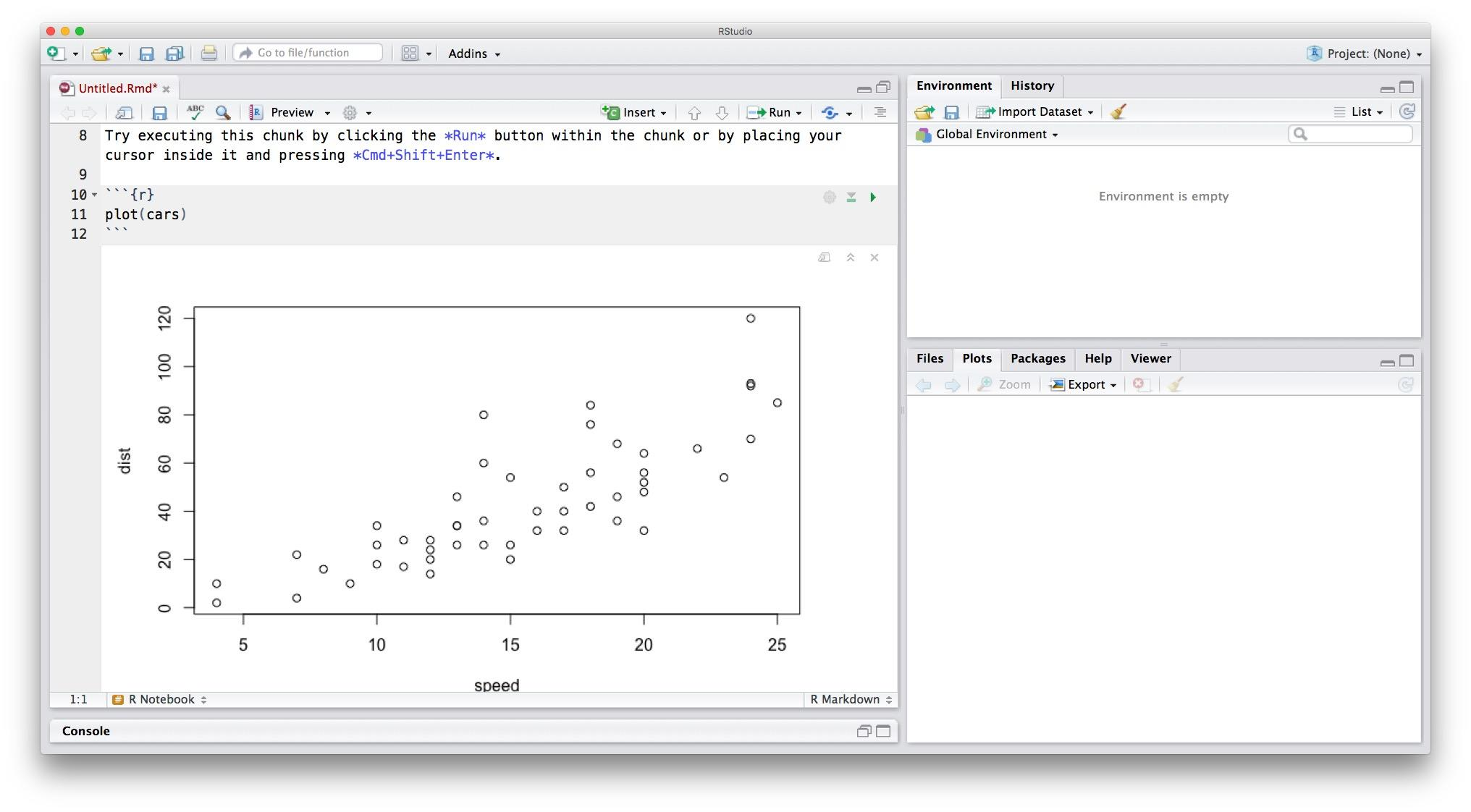Viewport: 1471px width, 812px height.
Task: Click the Go to file/function field
Action: coord(309,53)
